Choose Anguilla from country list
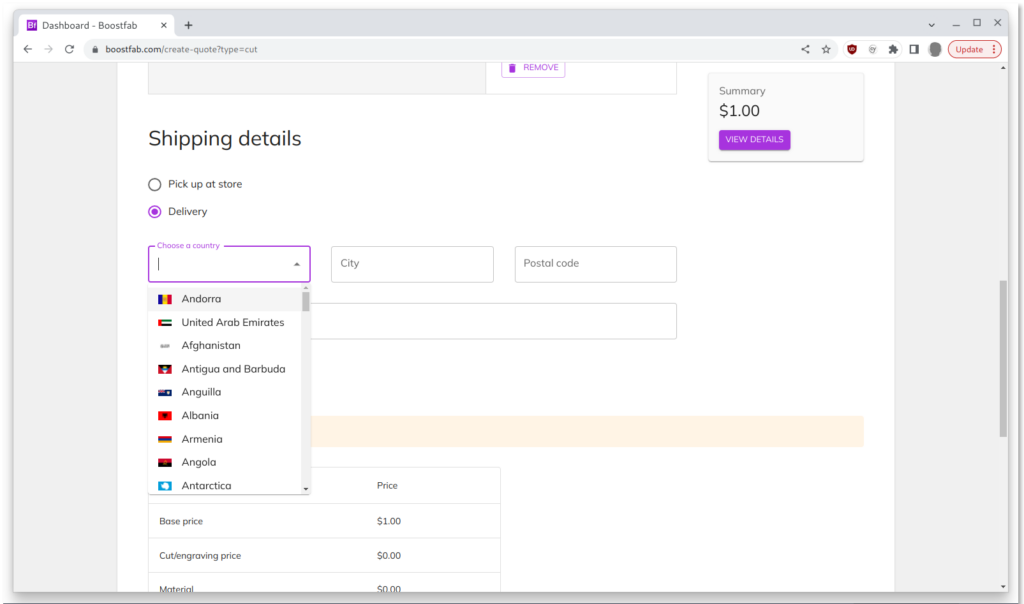The width and height of the screenshot is (1024, 604). (225, 392)
